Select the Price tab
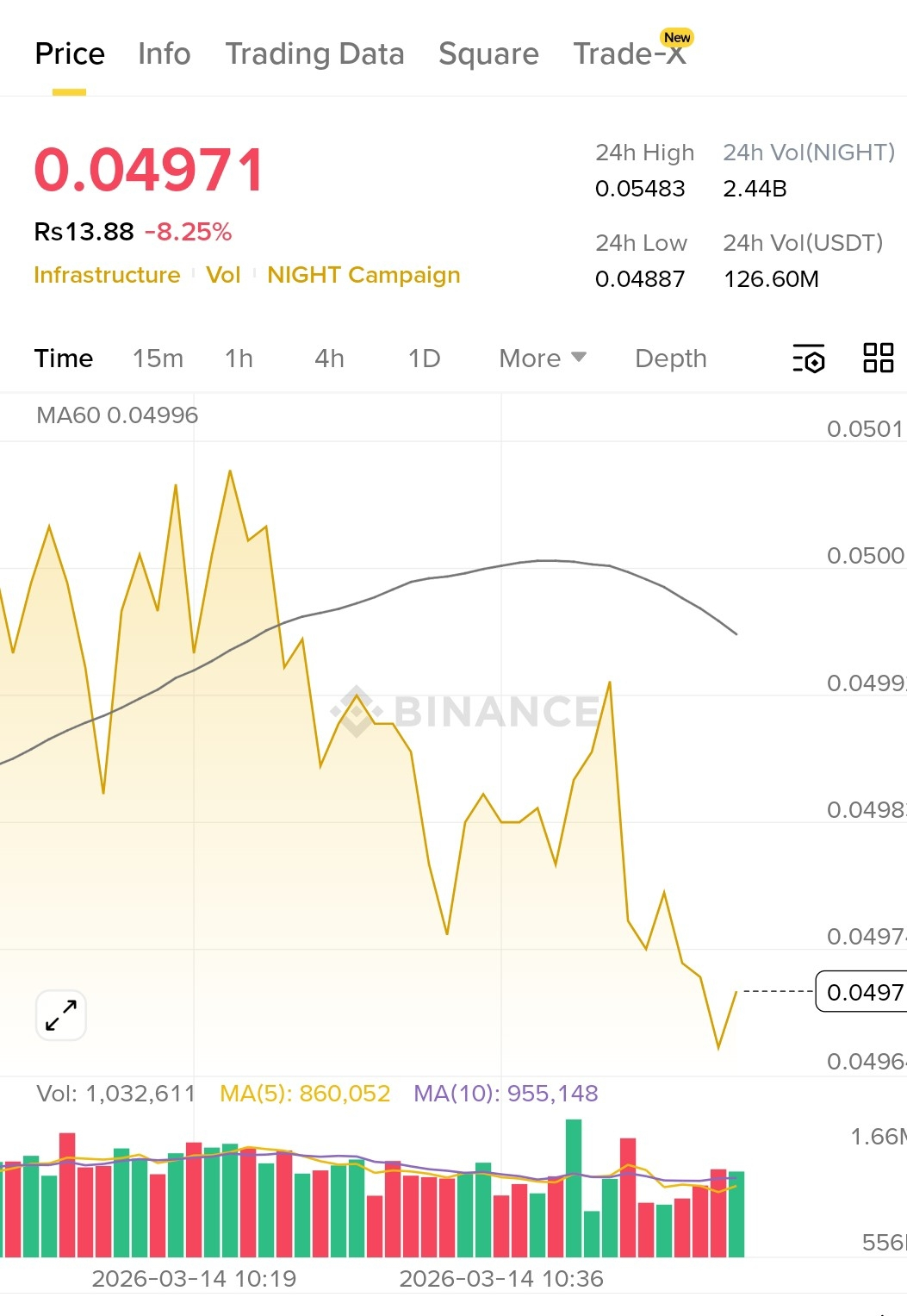Viewport: 907px width, 1316px height. coord(70,54)
